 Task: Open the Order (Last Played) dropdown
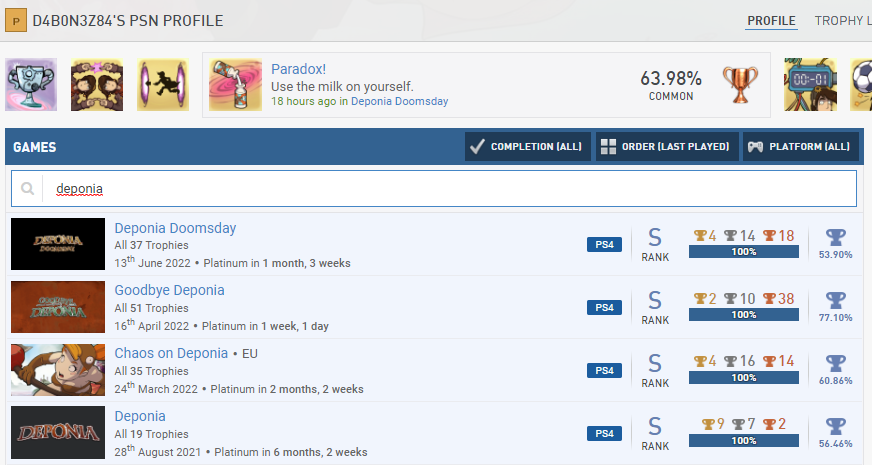(667, 147)
